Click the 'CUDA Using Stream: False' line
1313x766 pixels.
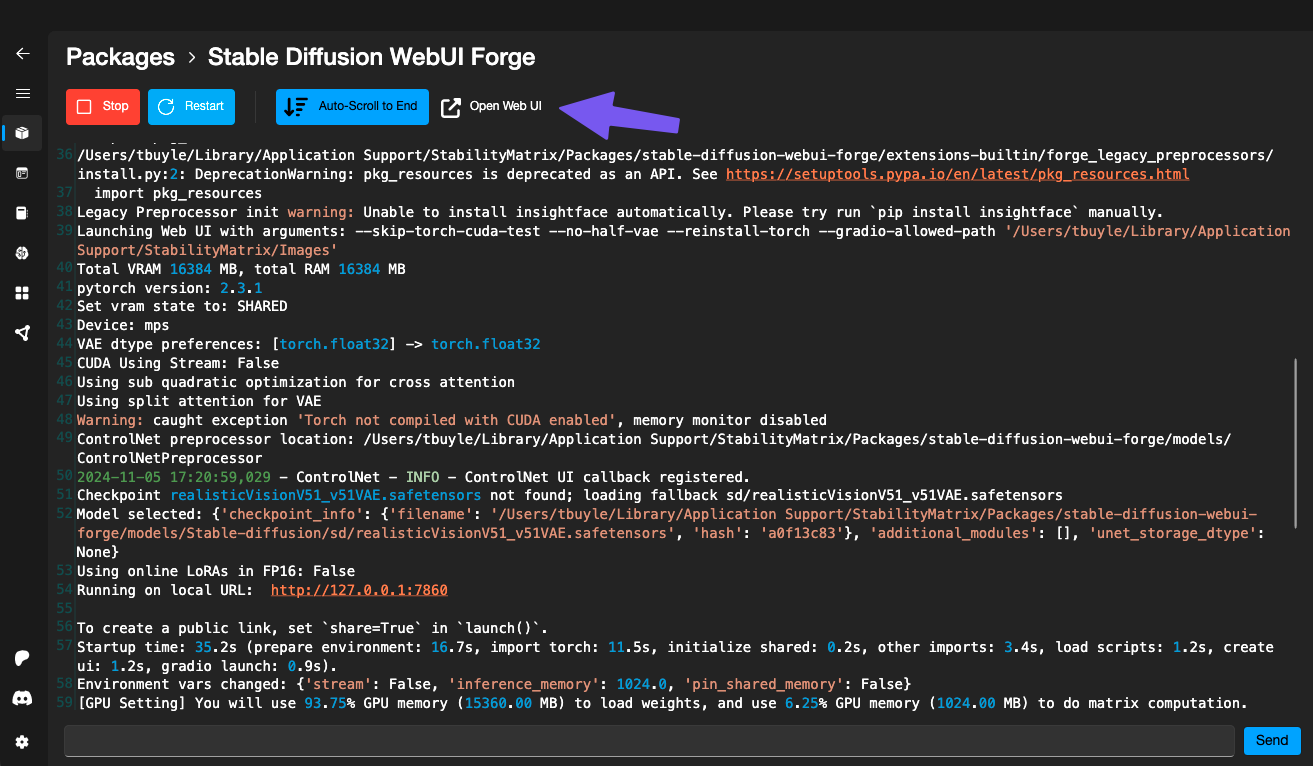[178, 363]
